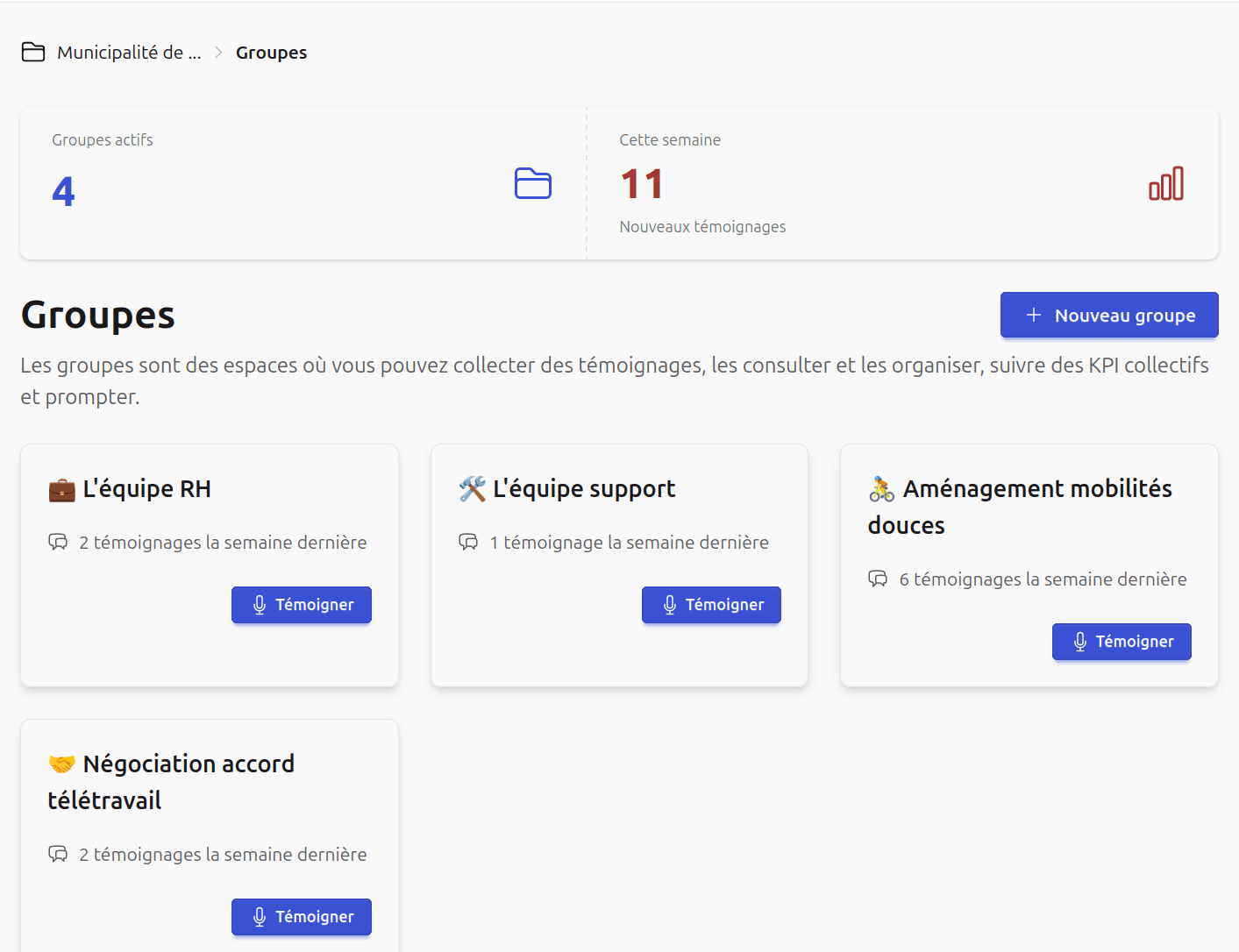Click the blue folder icon beside Groupes actifs

click(532, 183)
